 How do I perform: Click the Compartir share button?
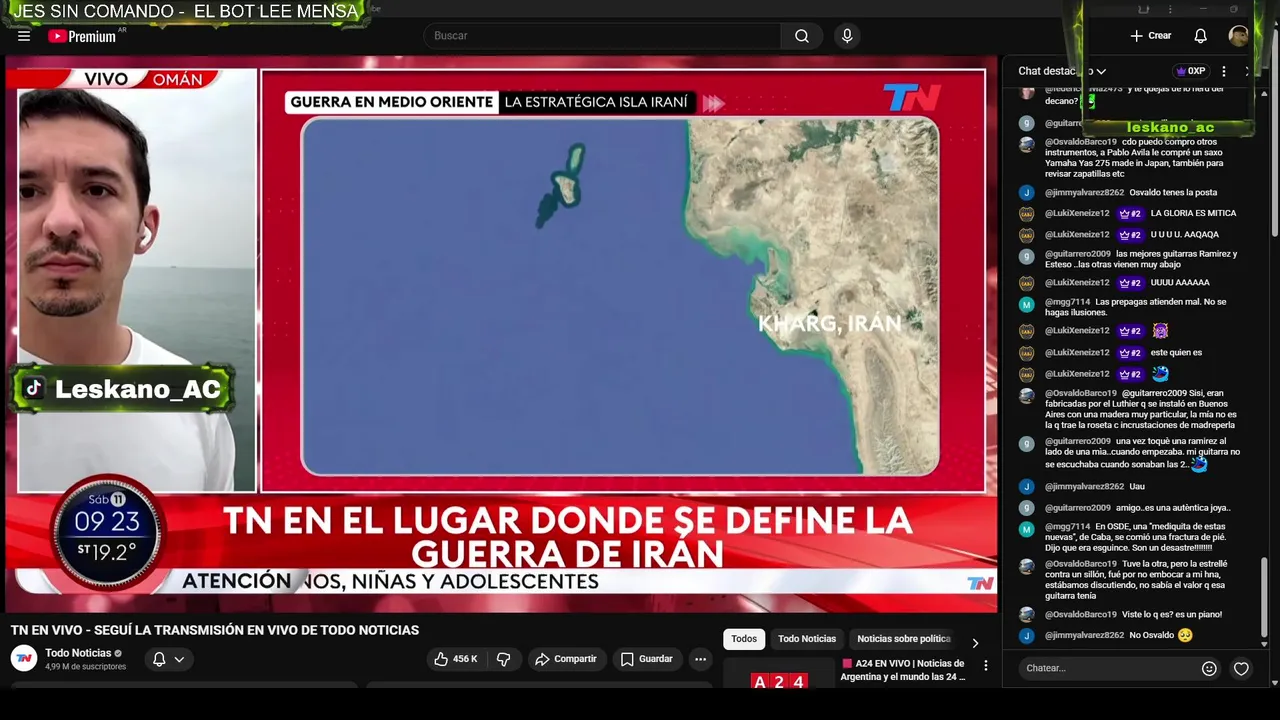tap(566, 659)
